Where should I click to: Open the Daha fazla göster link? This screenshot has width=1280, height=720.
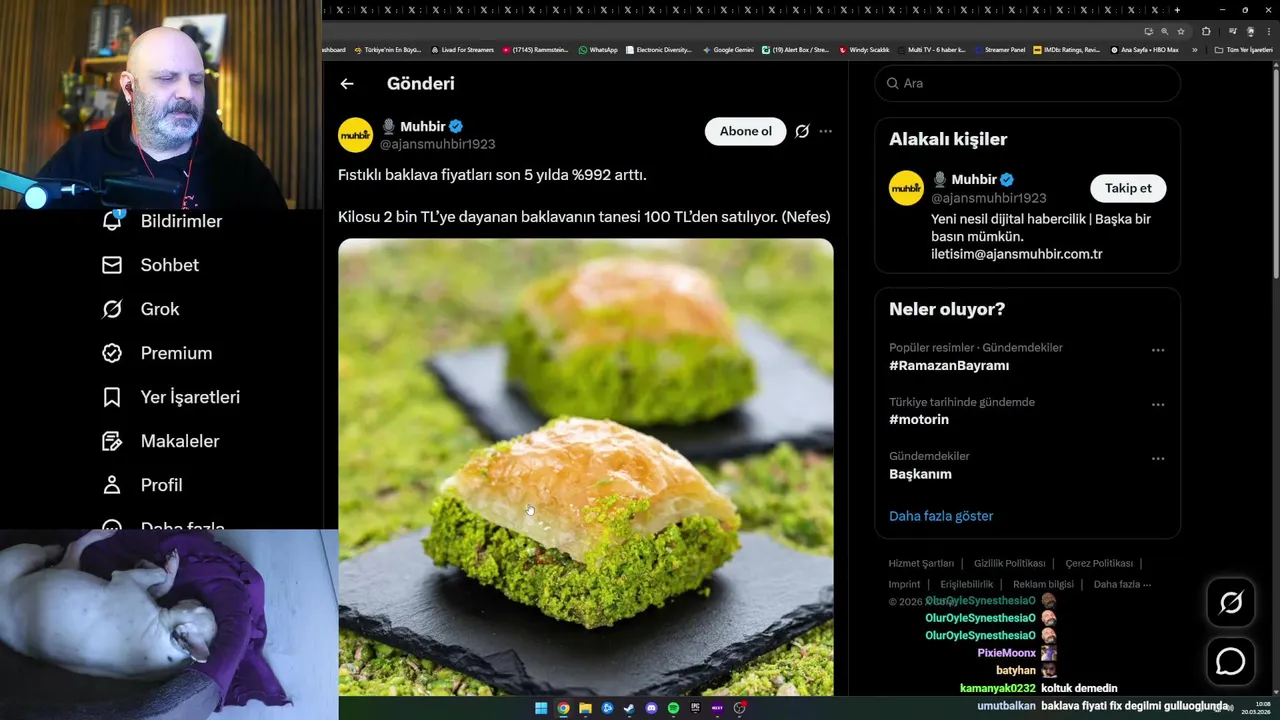(x=941, y=516)
